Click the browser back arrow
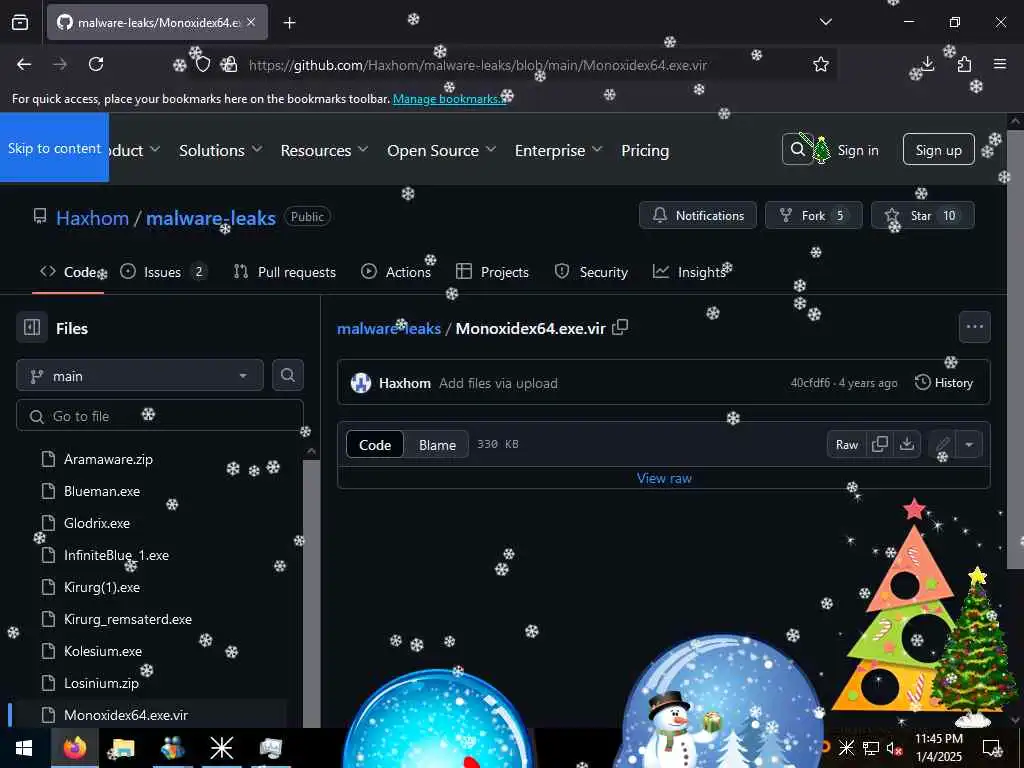The height and width of the screenshot is (768, 1024). tap(24, 64)
